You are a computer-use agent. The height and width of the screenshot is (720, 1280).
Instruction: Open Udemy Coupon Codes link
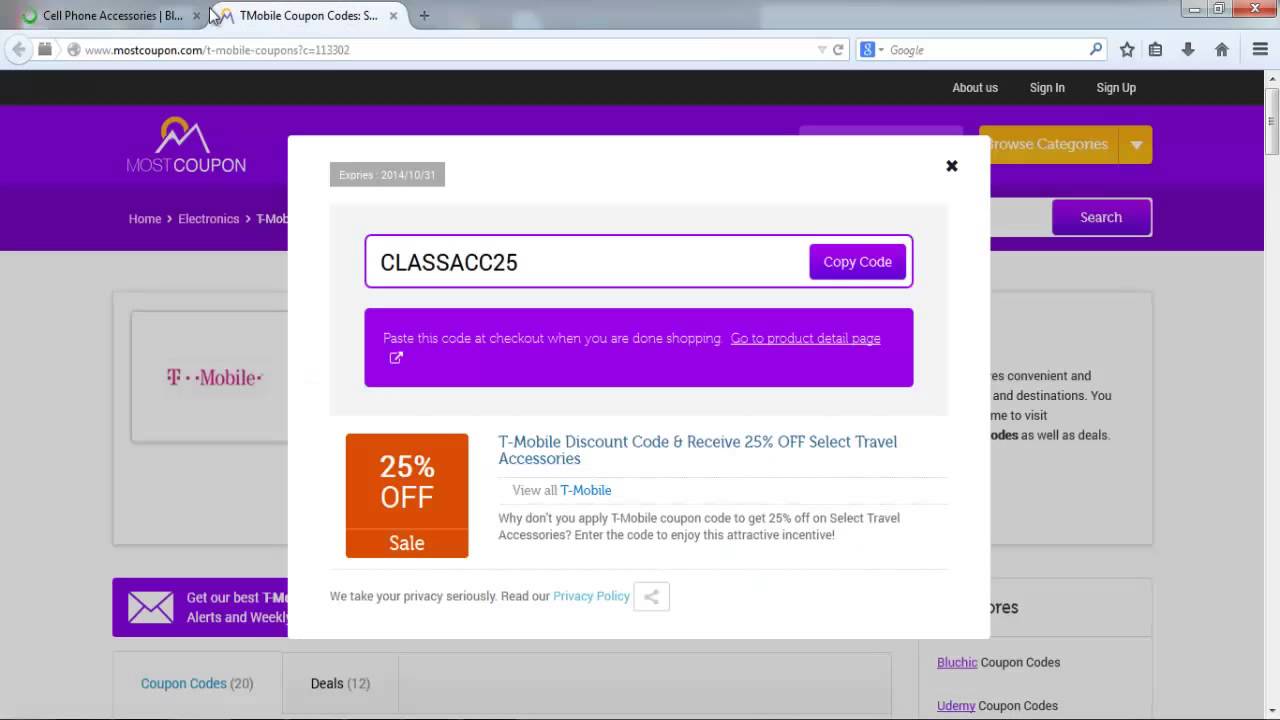[x=997, y=706]
